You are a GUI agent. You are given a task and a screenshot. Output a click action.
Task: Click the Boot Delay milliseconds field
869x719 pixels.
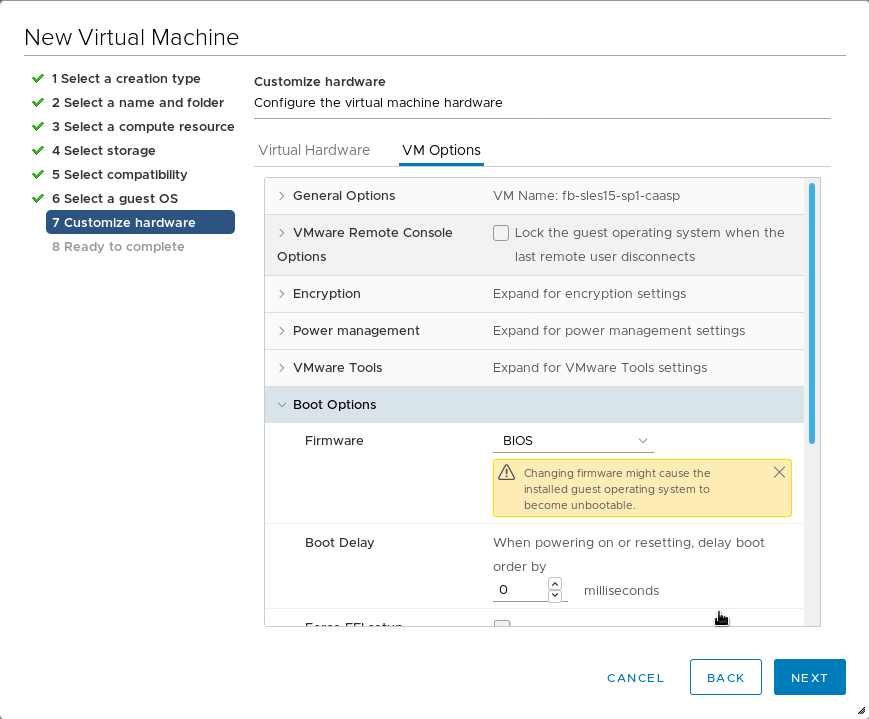[520, 590]
